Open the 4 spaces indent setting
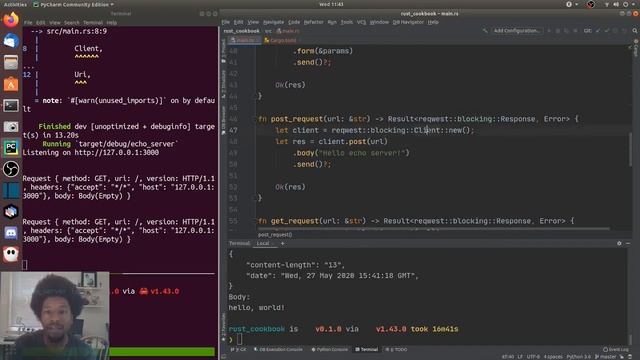640x360 pixels. pos(553,357)
